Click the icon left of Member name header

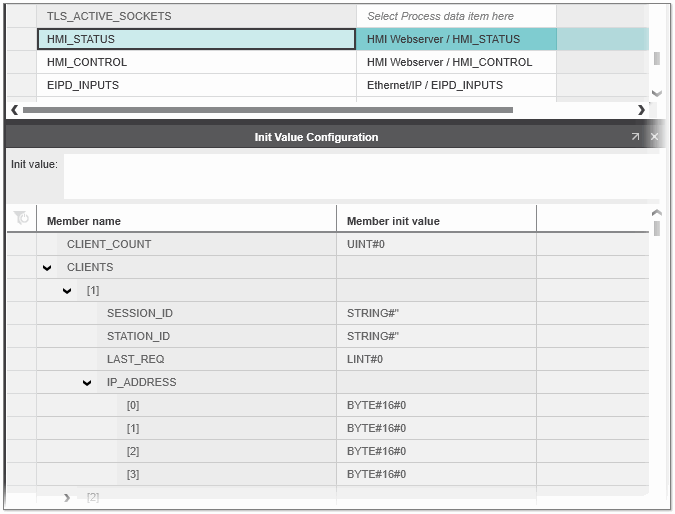[22, 219]
